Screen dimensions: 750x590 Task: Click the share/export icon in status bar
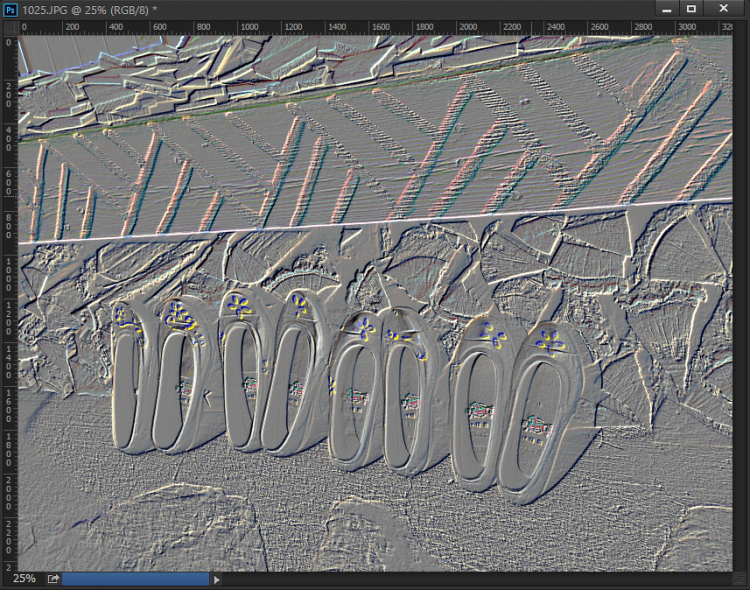pos(53,578)
